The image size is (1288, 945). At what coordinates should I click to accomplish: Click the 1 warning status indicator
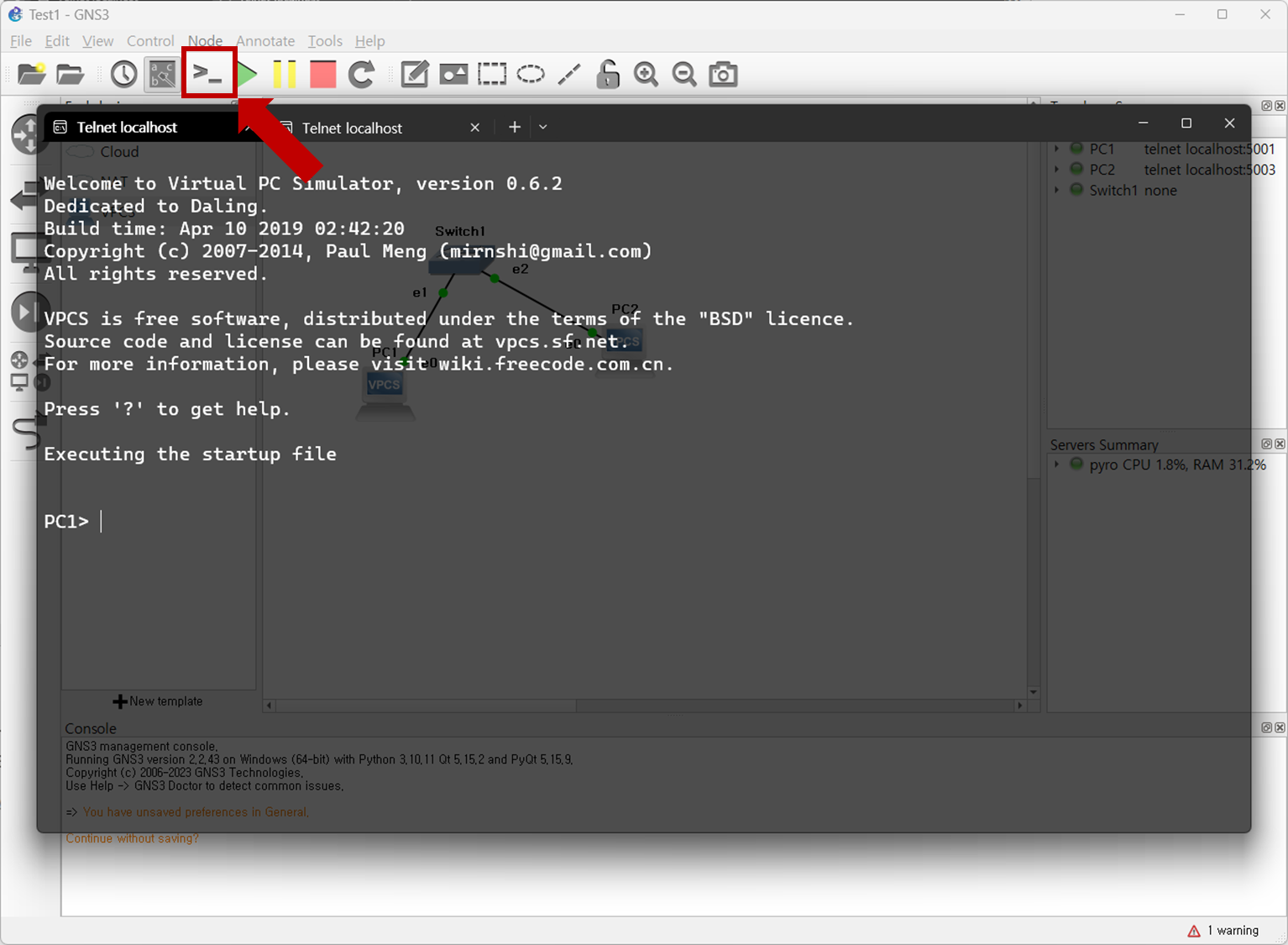[1223, 931]
